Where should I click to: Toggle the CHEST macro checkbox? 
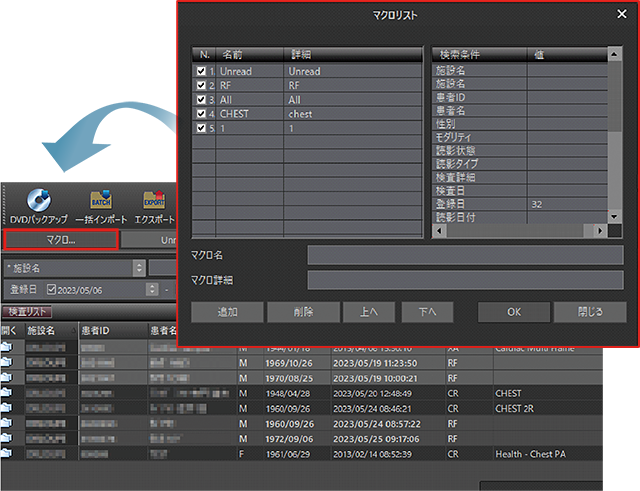203,114
